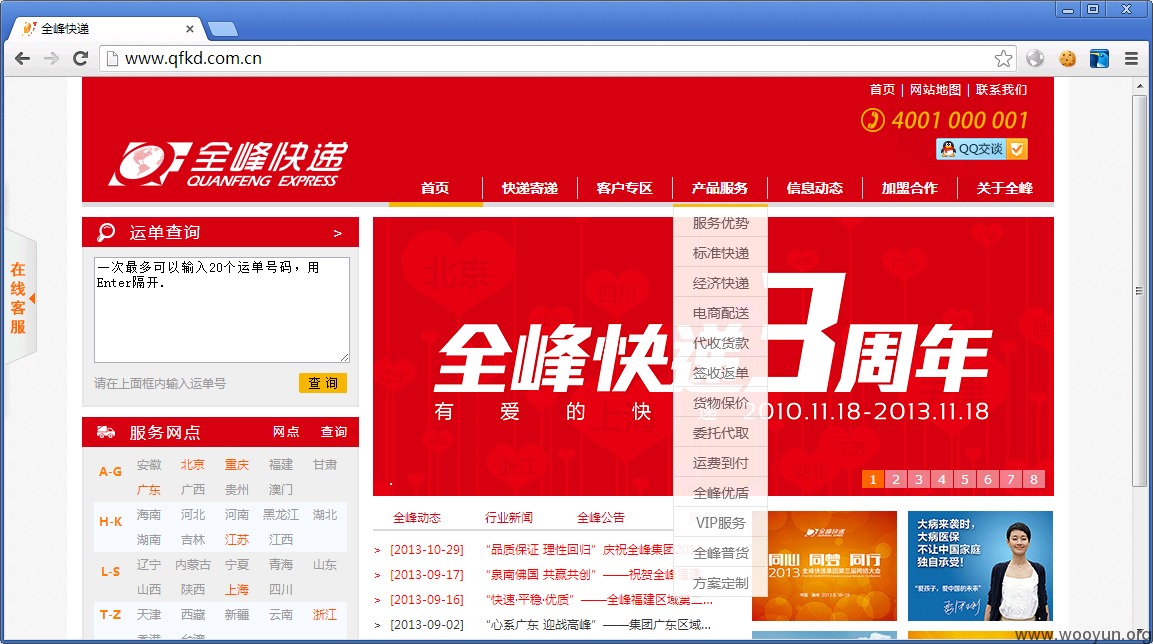Viewport: 1153px width, 644px height.
Task: Choose 标准快递 from the dropdown
Action: pos(721,253)
